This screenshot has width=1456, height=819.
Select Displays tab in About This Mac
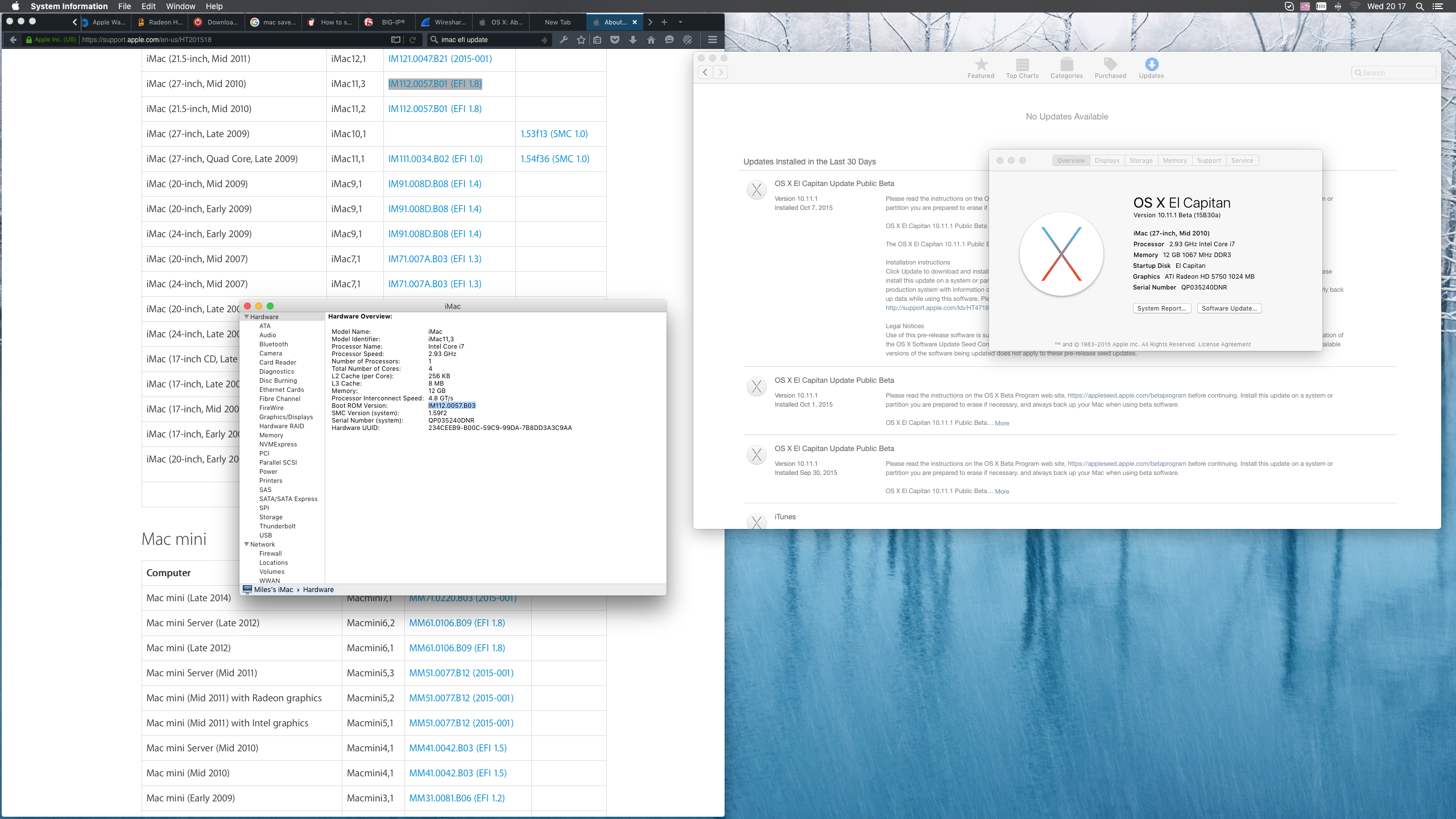pyautogui.click(x=1107, y=160)
